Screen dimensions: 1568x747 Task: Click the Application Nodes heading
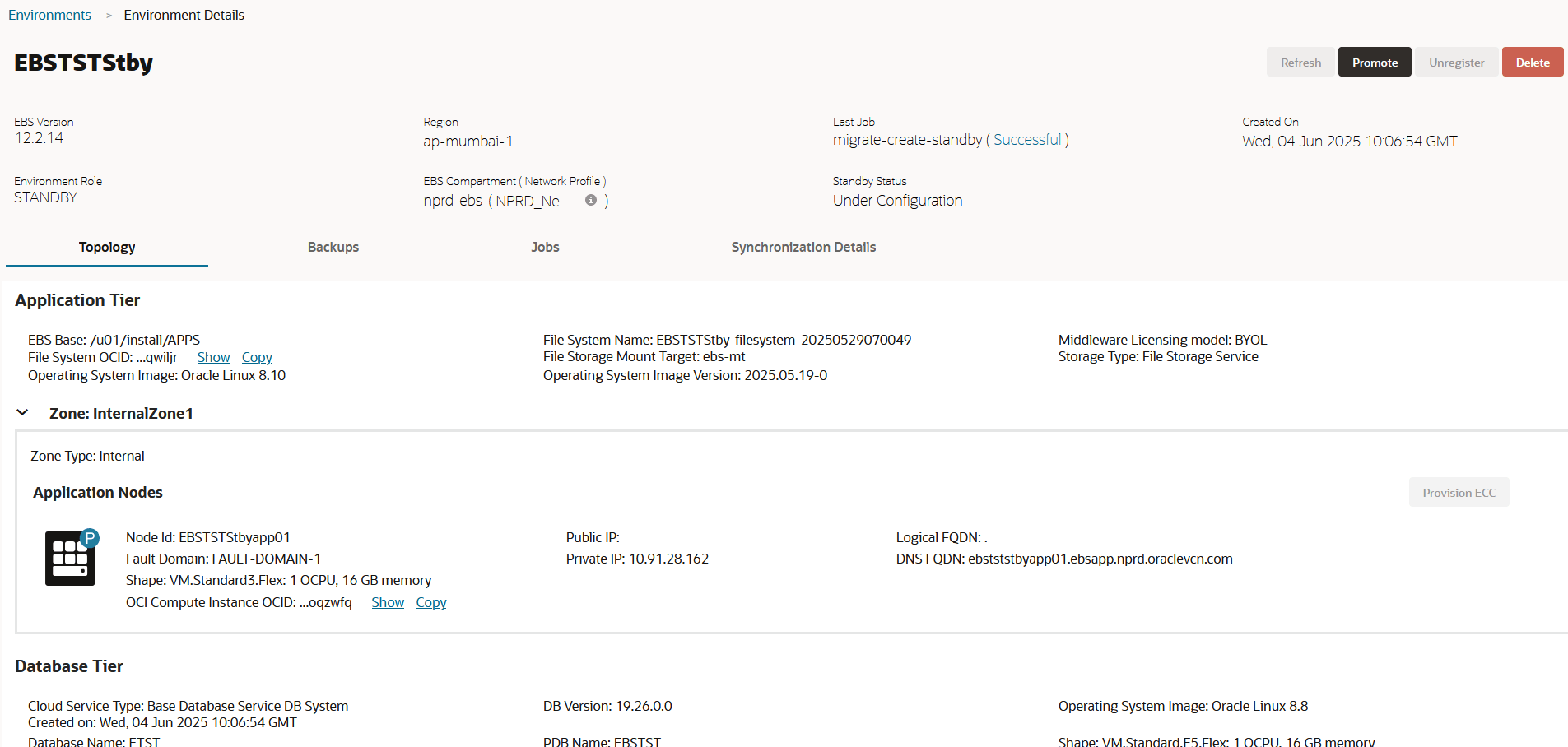click(98, 492)
